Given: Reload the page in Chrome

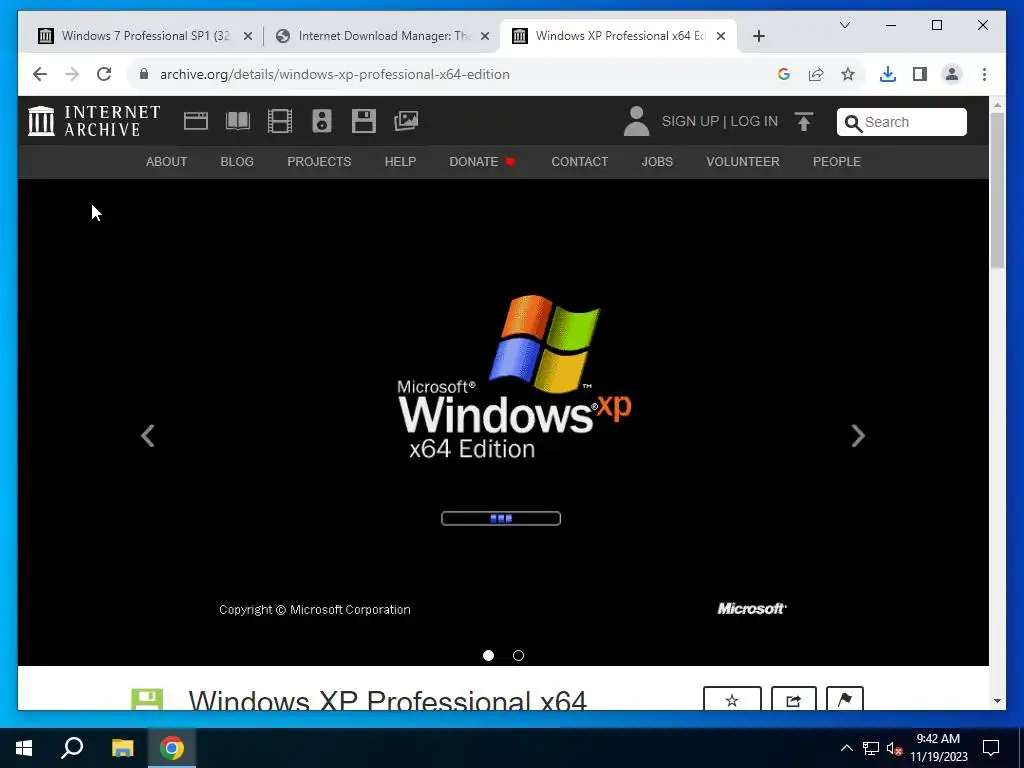Looking at the screenshot, I should (104, 74).
